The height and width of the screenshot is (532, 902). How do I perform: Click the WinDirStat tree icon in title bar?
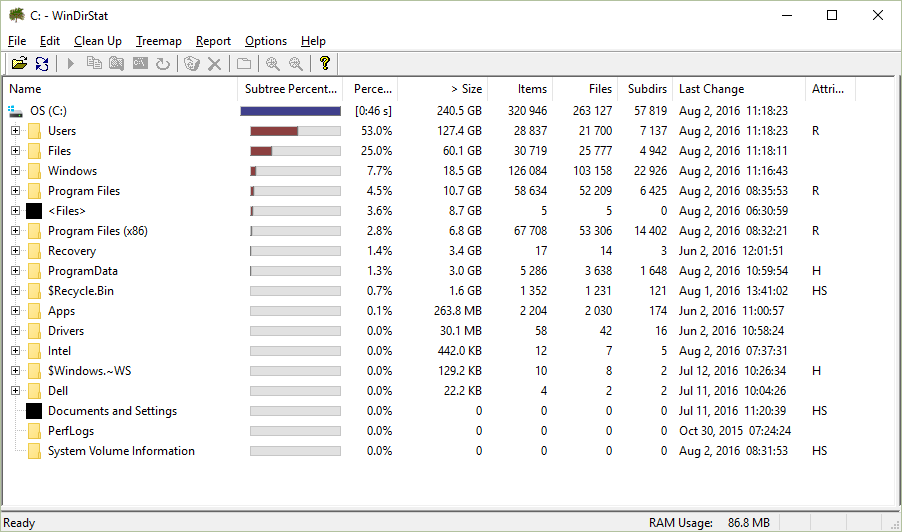pos(17,15)
